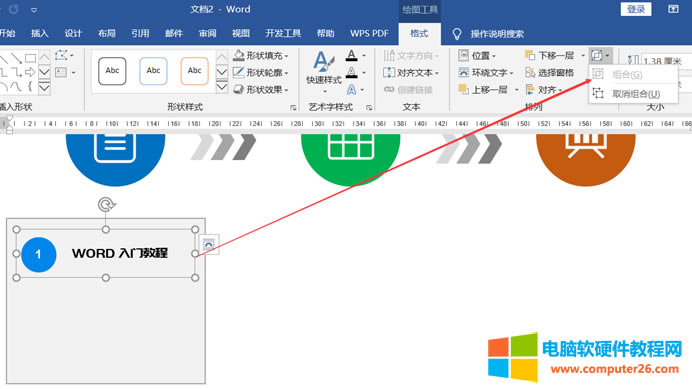The height and width of the screenshot is (389, 692).
Task: Open the 引用 tab
Action: 140,34
